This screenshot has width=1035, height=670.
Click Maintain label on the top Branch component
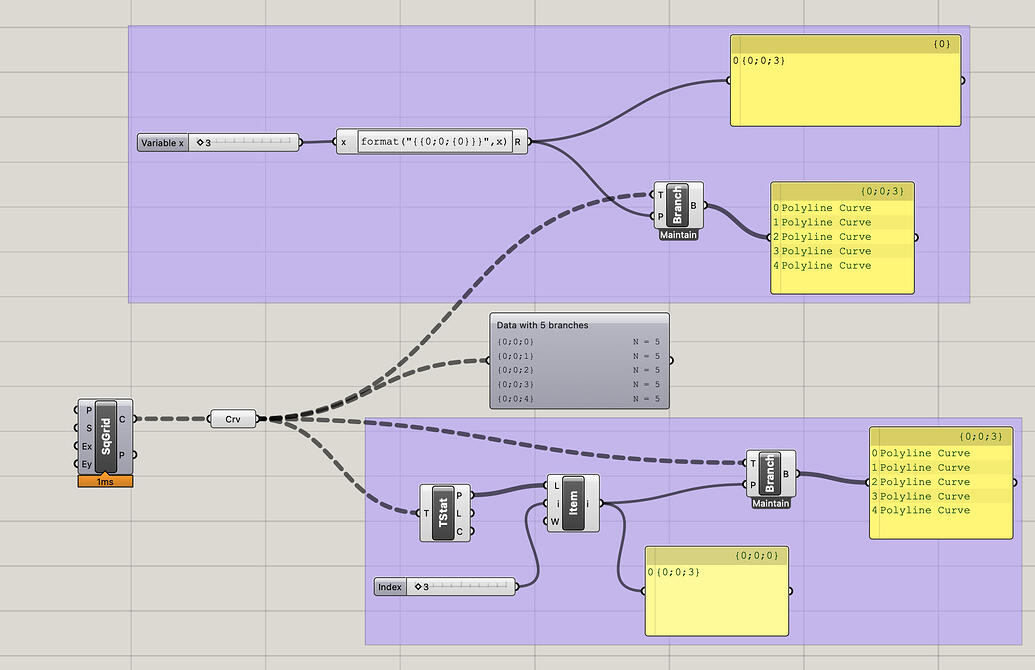click(x=678, y=234)
